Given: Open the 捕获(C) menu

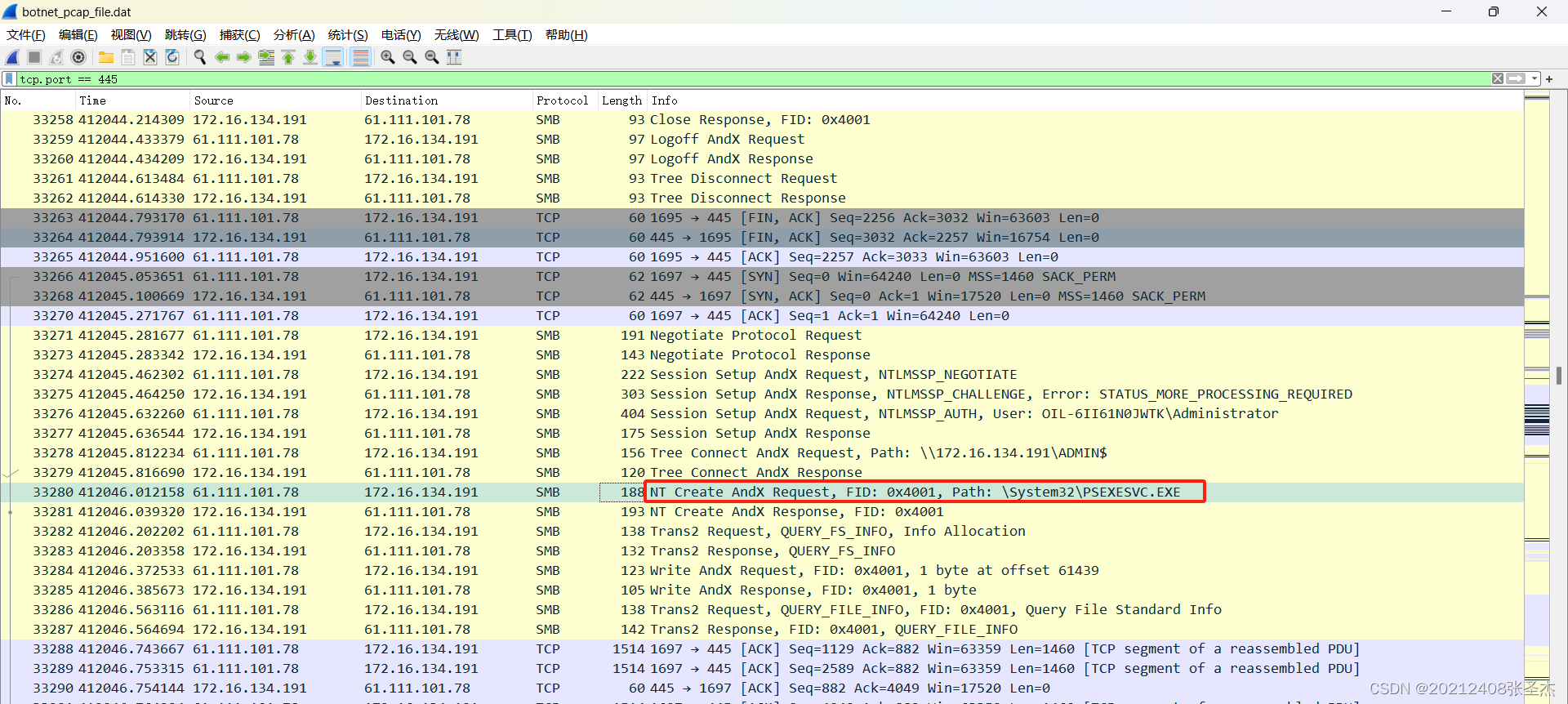Looking at the screenshot, I should pos(240,35).
